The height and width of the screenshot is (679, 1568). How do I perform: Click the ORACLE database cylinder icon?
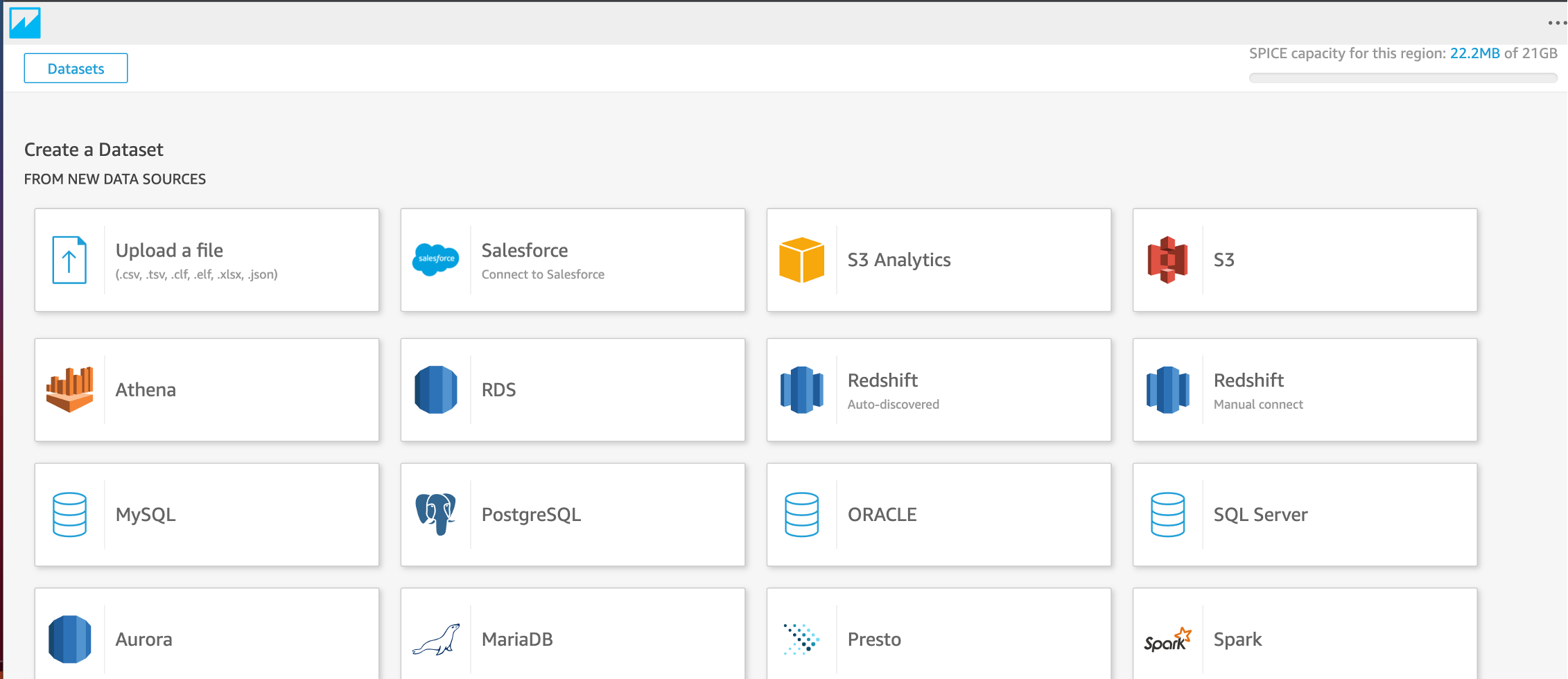point(802,515)
